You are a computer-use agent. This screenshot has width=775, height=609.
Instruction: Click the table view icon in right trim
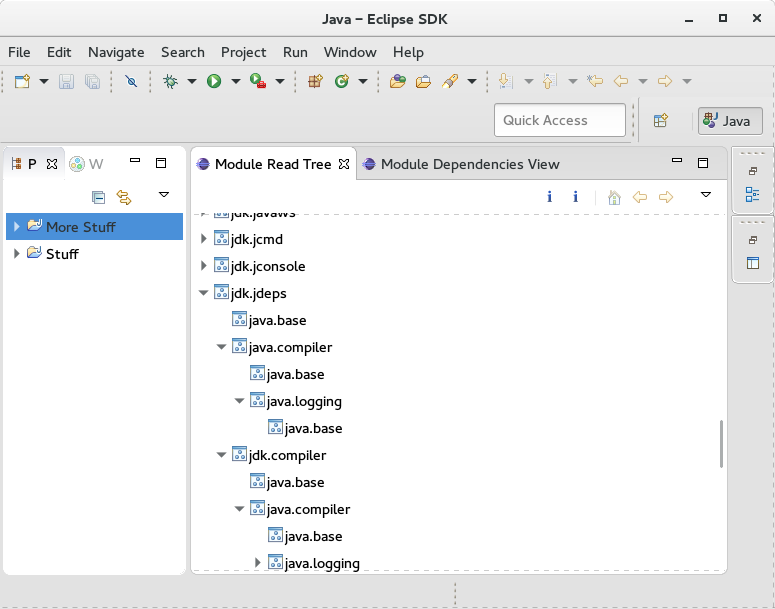(x=753, y=263)
